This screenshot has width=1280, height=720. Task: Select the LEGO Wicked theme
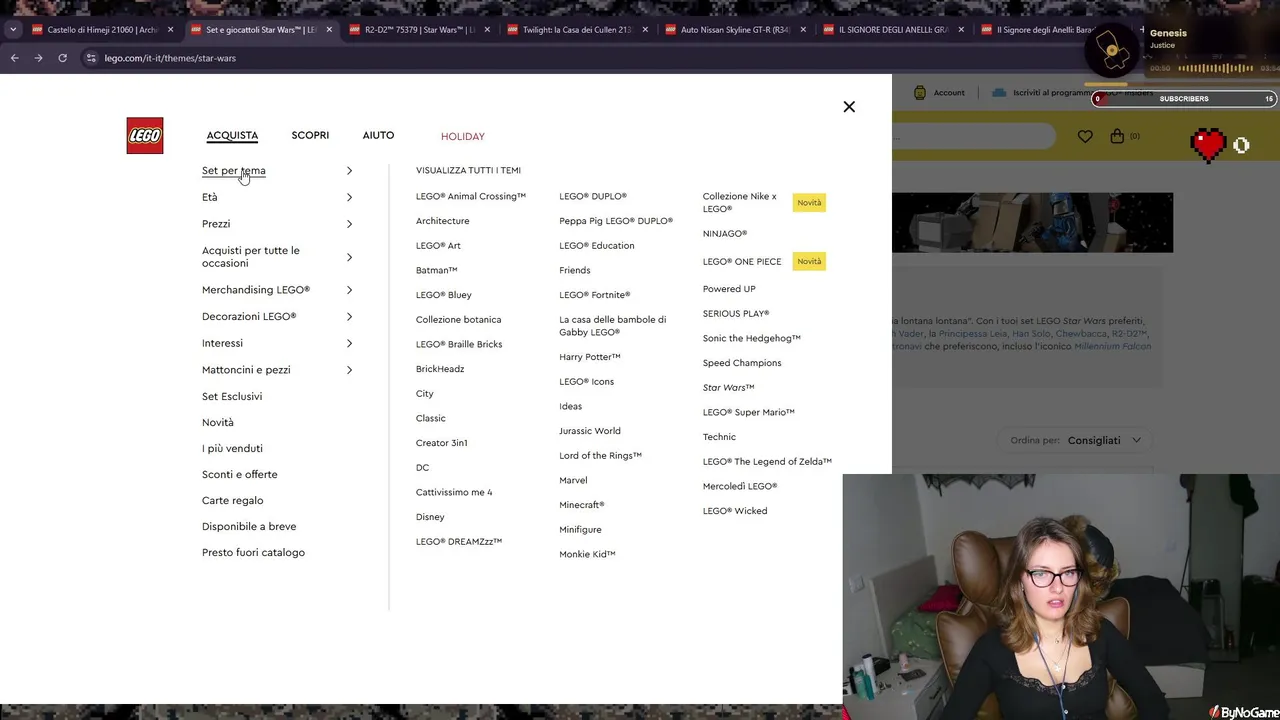coord(735,511)
